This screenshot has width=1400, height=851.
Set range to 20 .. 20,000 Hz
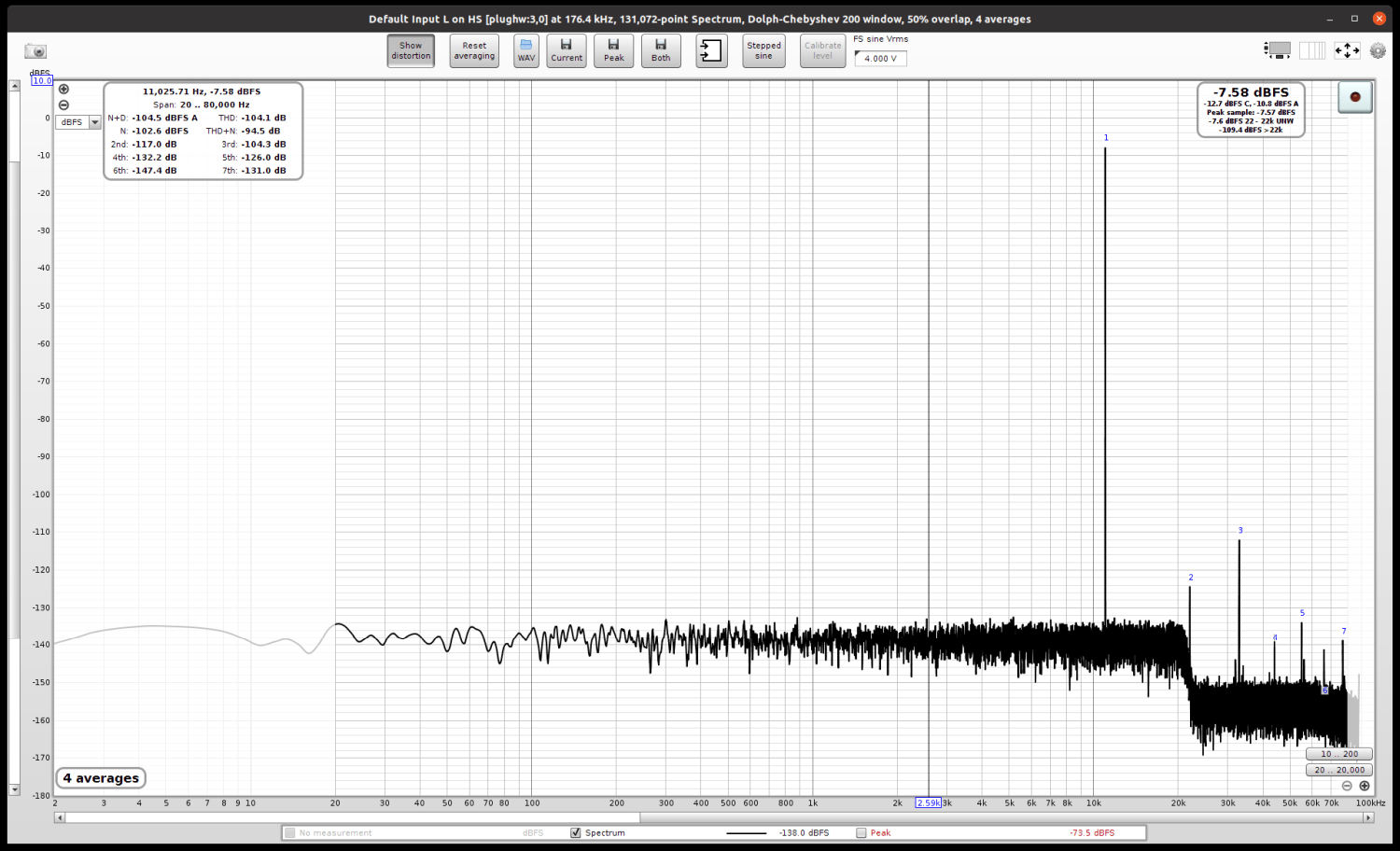[x=1339, y=770]
